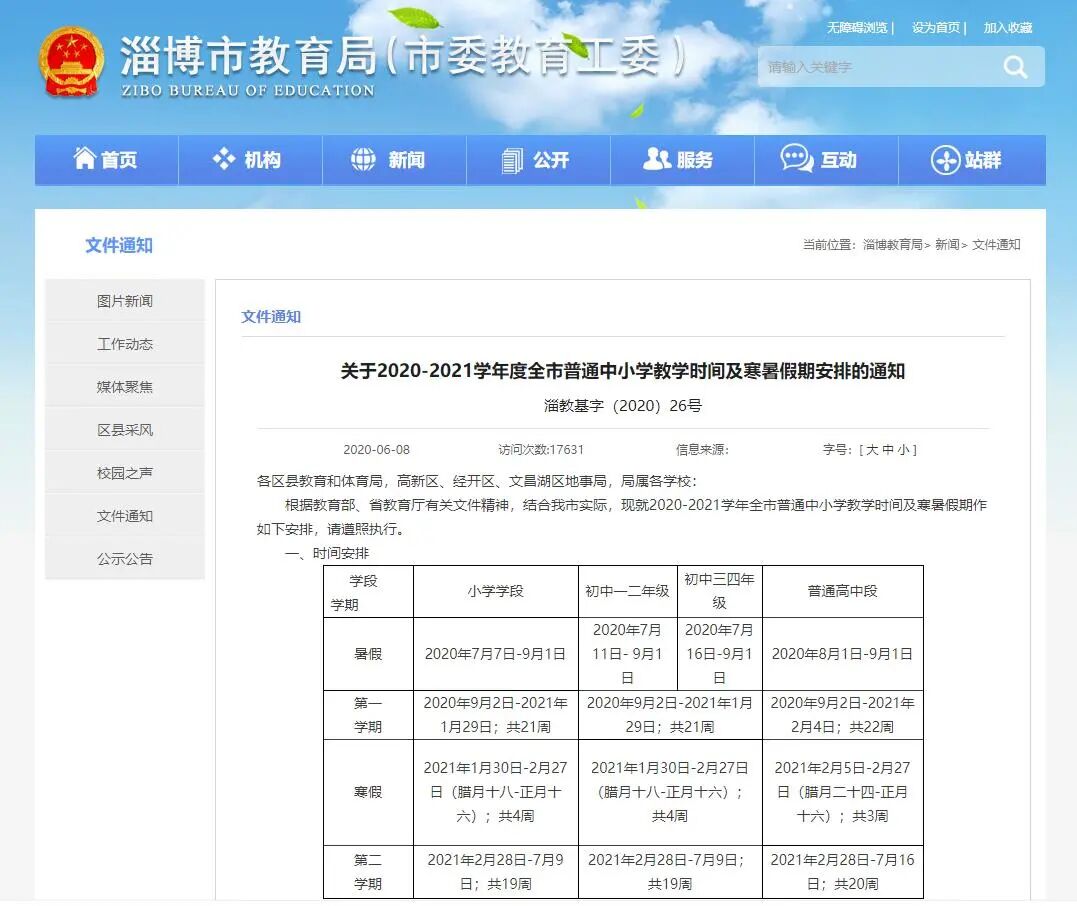Select 工作动态 in the left sidebar
The width and height of the screenshot is (1077, 906).
pyautogui.click(x=124, y=343)
